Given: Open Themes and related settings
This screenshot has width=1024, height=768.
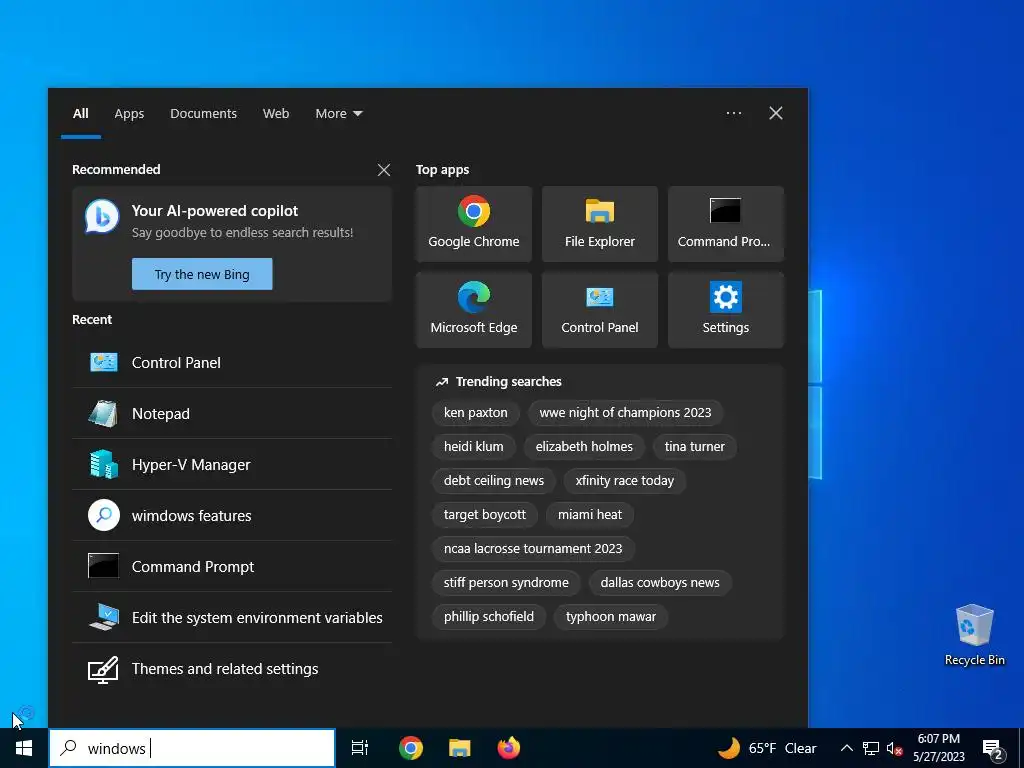Looking at the screenshot, I should point(232,668).
